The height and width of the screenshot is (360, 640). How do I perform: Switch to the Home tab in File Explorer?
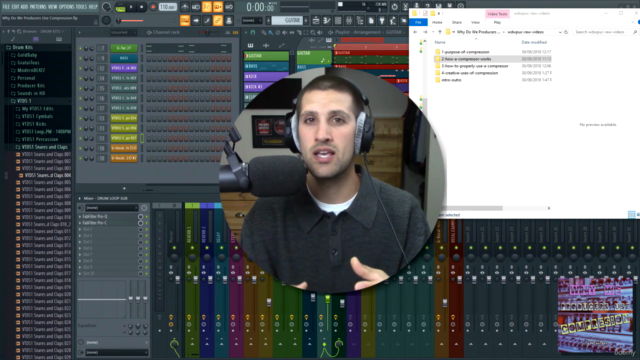437,22
